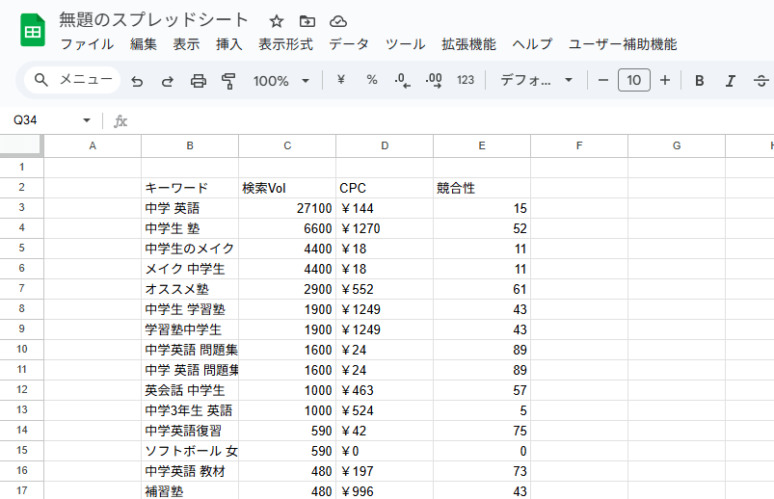Increase font size with plus button
Screen dimensions: 774x499
665,80
